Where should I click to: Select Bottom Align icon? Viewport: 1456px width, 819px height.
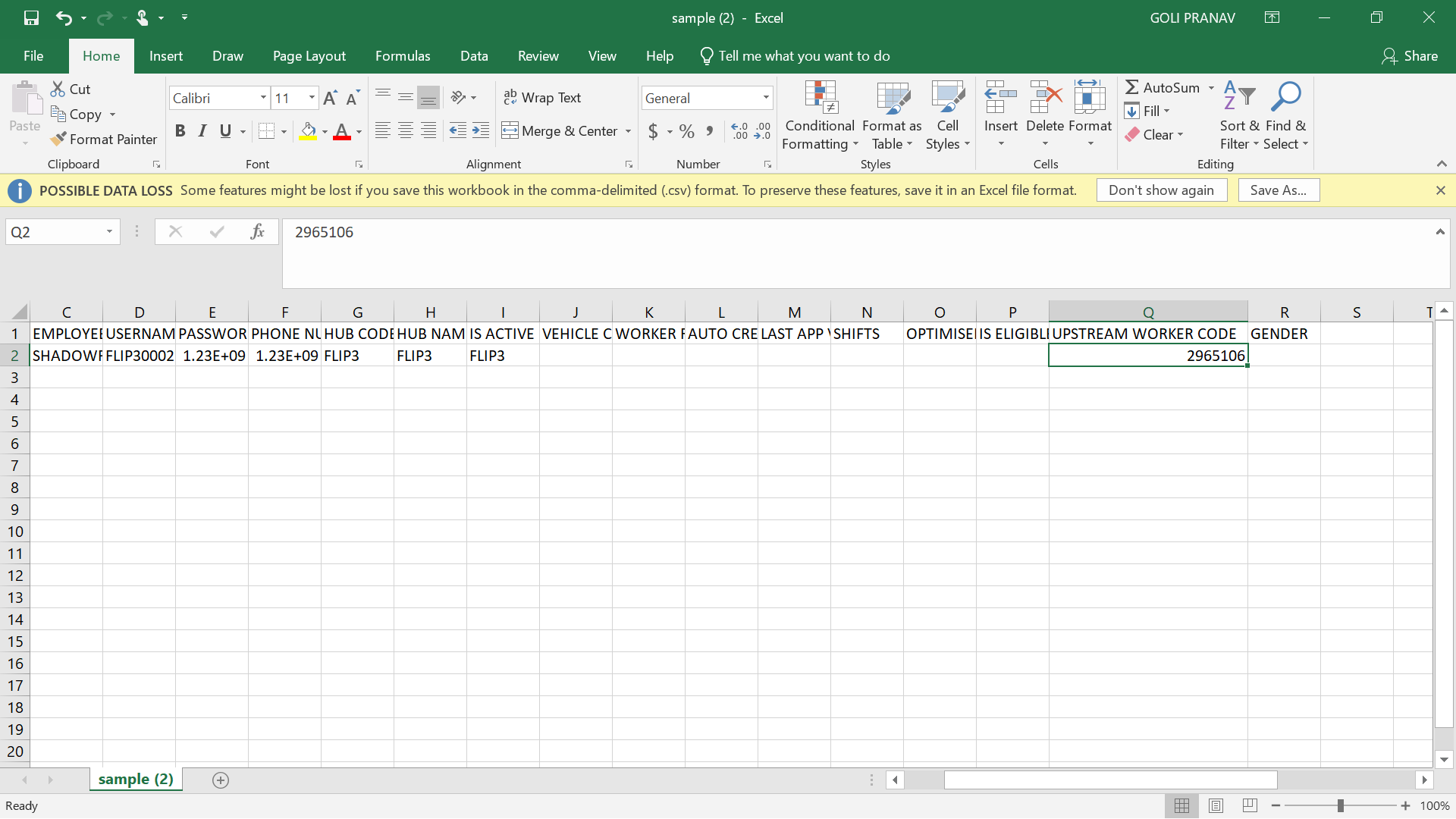pos(428,97)
